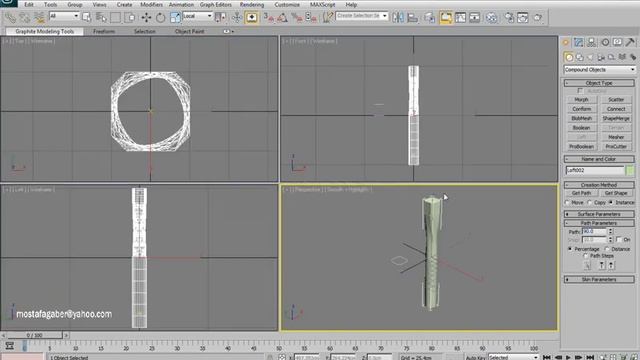Select the Path Steps radio button
Screen dimensions: 640x360
[x=585, y=256]
